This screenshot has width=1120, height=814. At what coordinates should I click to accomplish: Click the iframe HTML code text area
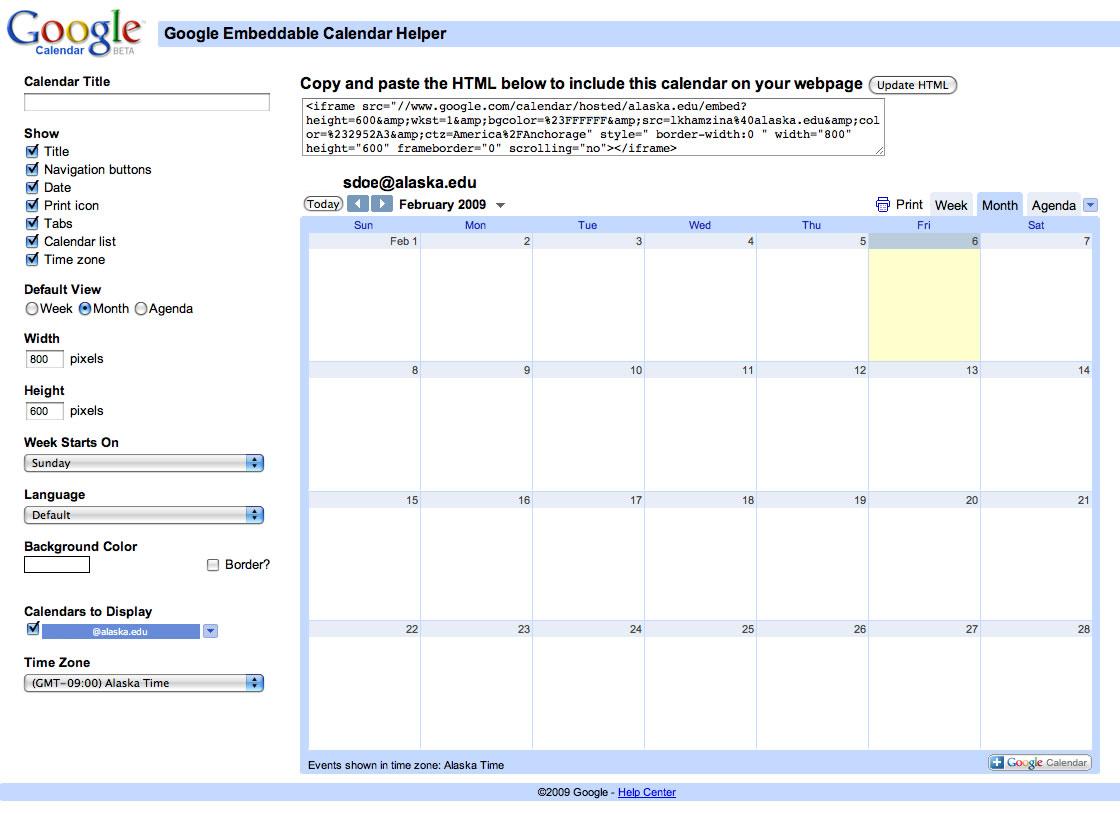593,127
